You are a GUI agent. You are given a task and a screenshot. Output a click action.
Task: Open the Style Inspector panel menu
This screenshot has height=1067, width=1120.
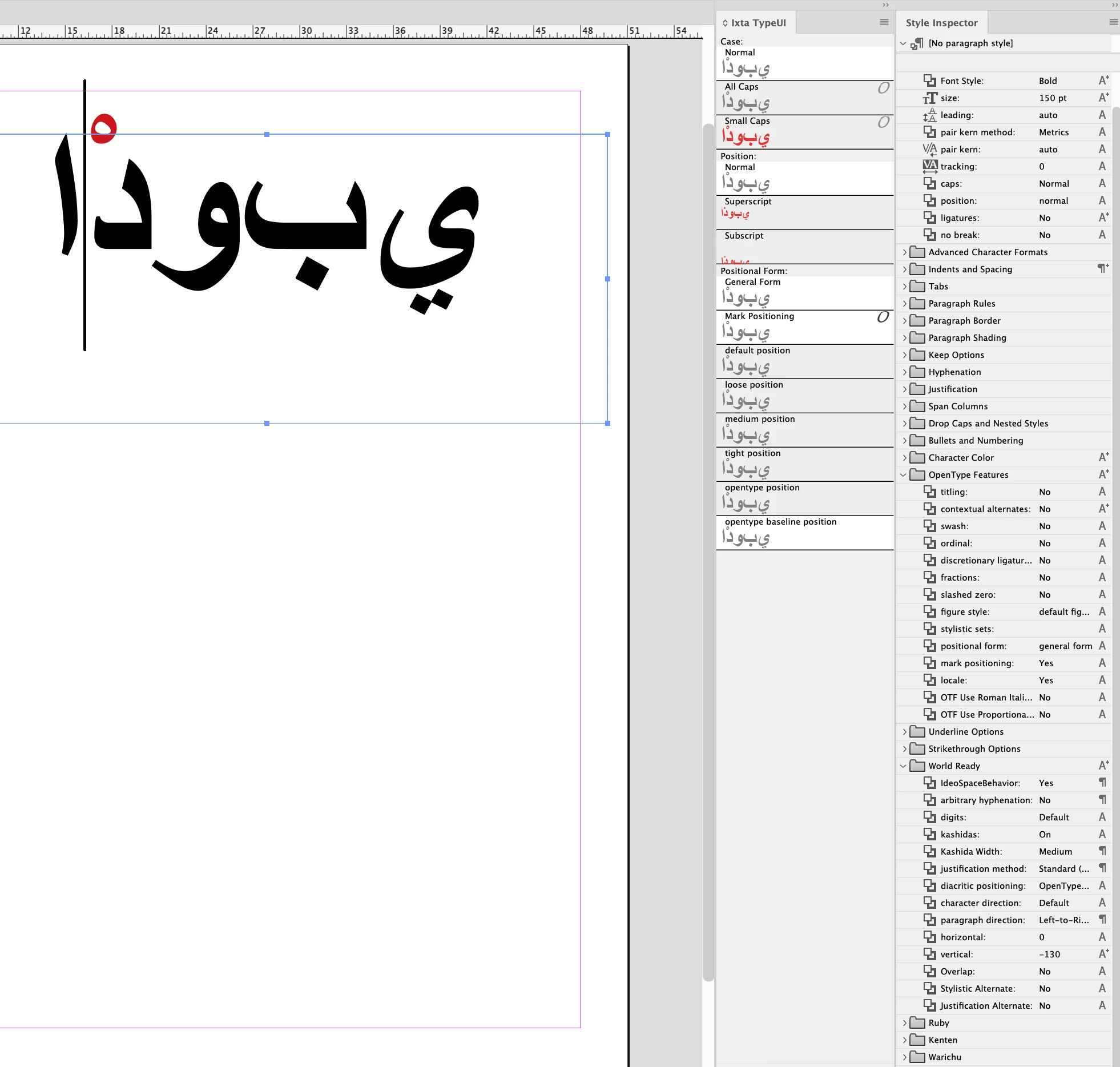pos(1113,22)
